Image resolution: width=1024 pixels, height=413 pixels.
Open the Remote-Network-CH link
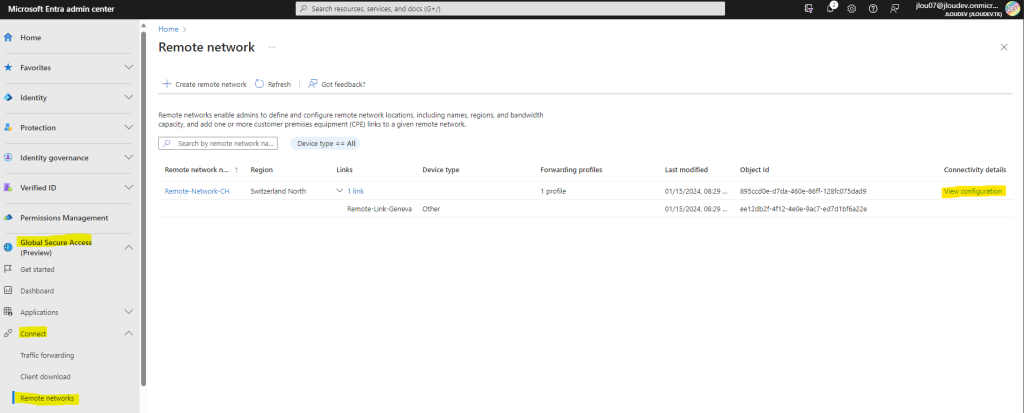click(x=197, y=191)
